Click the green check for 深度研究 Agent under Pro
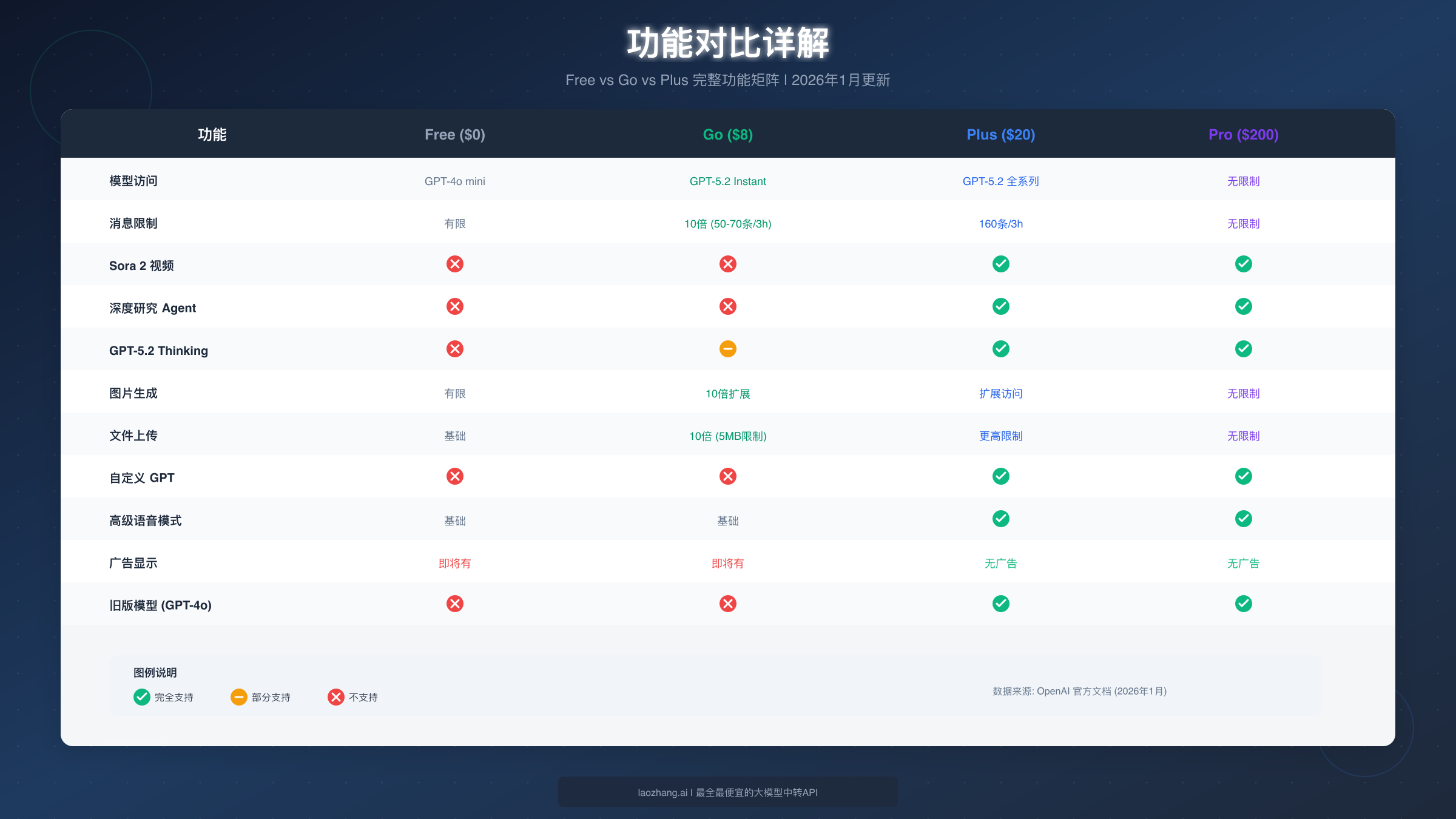1456x819 pixels. coord(1243,306)
